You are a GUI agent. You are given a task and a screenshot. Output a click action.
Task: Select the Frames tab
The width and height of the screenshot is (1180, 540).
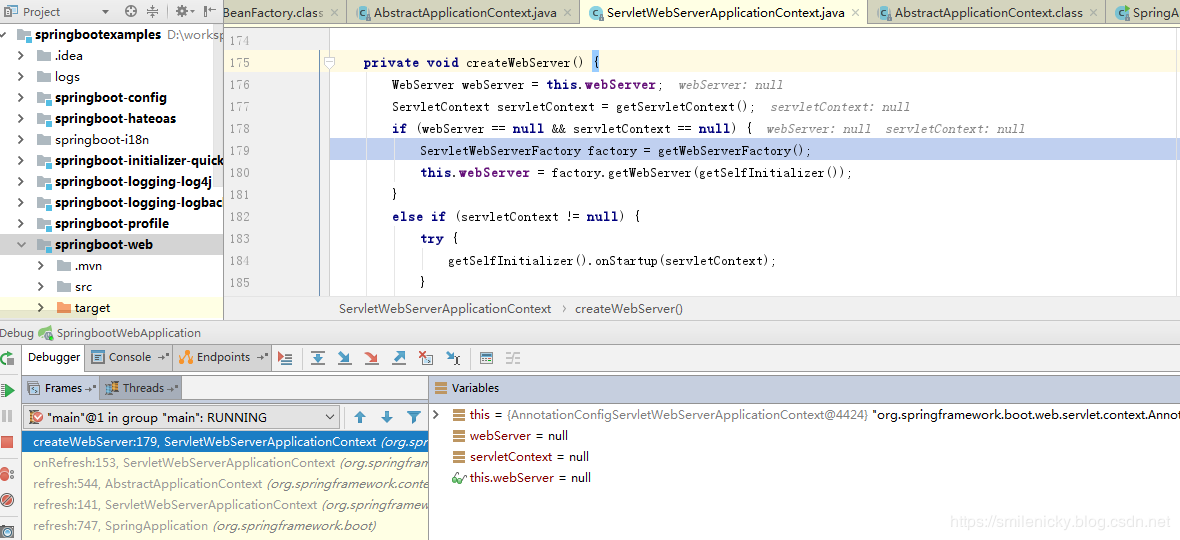coord(62,388)
